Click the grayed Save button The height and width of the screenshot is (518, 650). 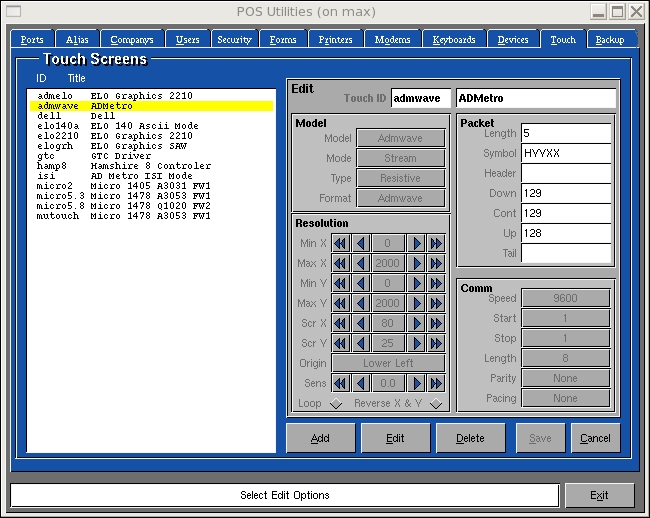click(x=540, y=438)
